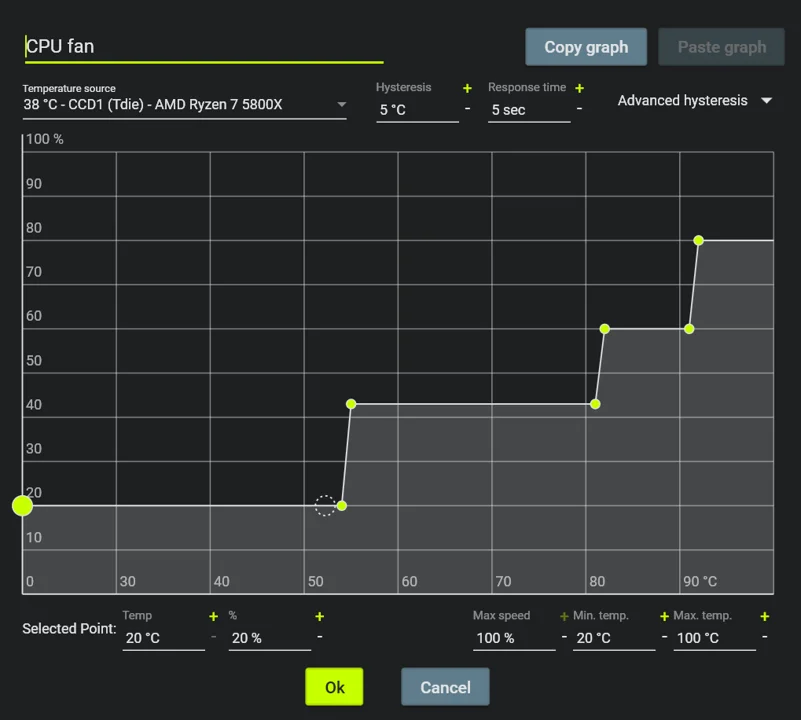Confirm changes with the Ok button
Image resolution: width=801 pixels, height=720 pixels.
pos(334,687)
